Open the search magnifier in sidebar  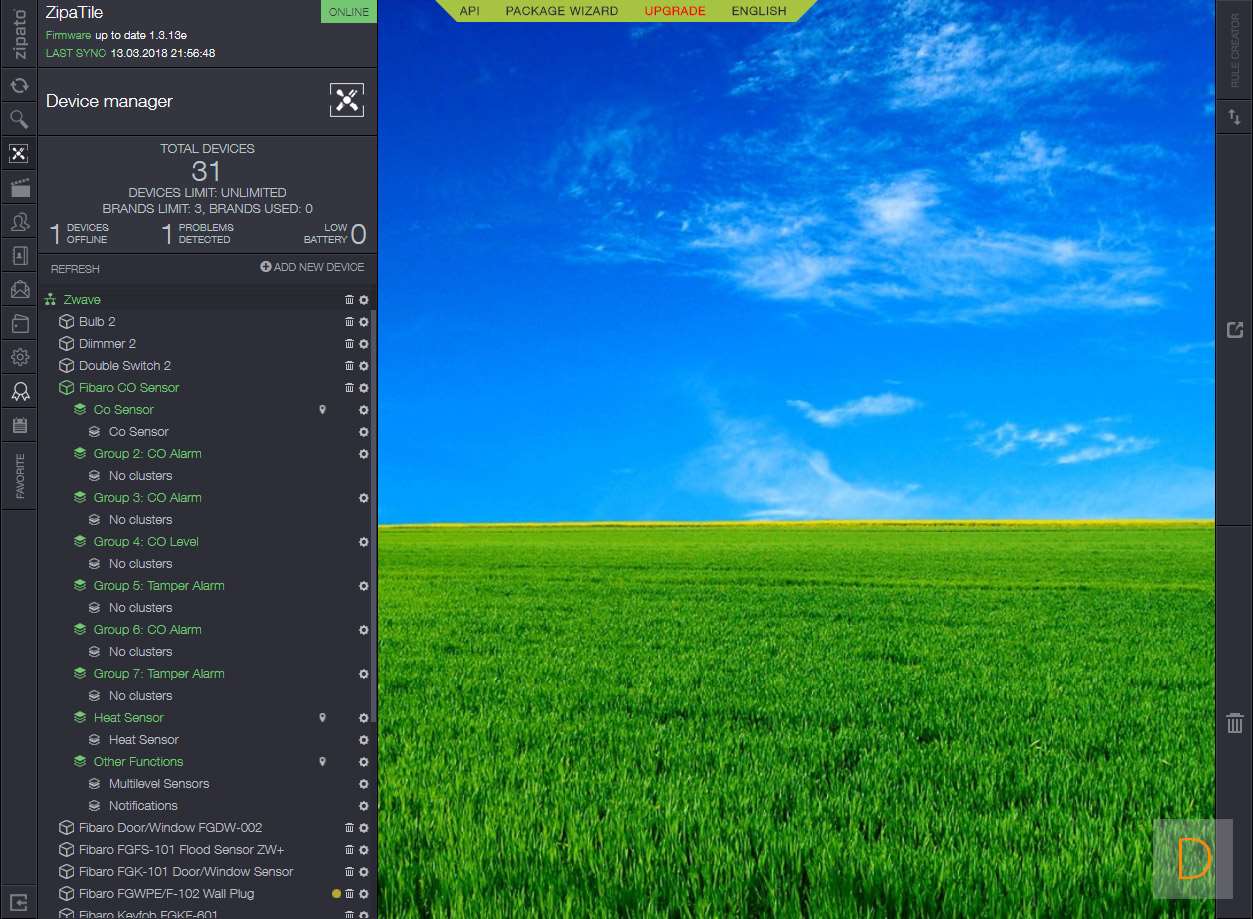(18, 120)
